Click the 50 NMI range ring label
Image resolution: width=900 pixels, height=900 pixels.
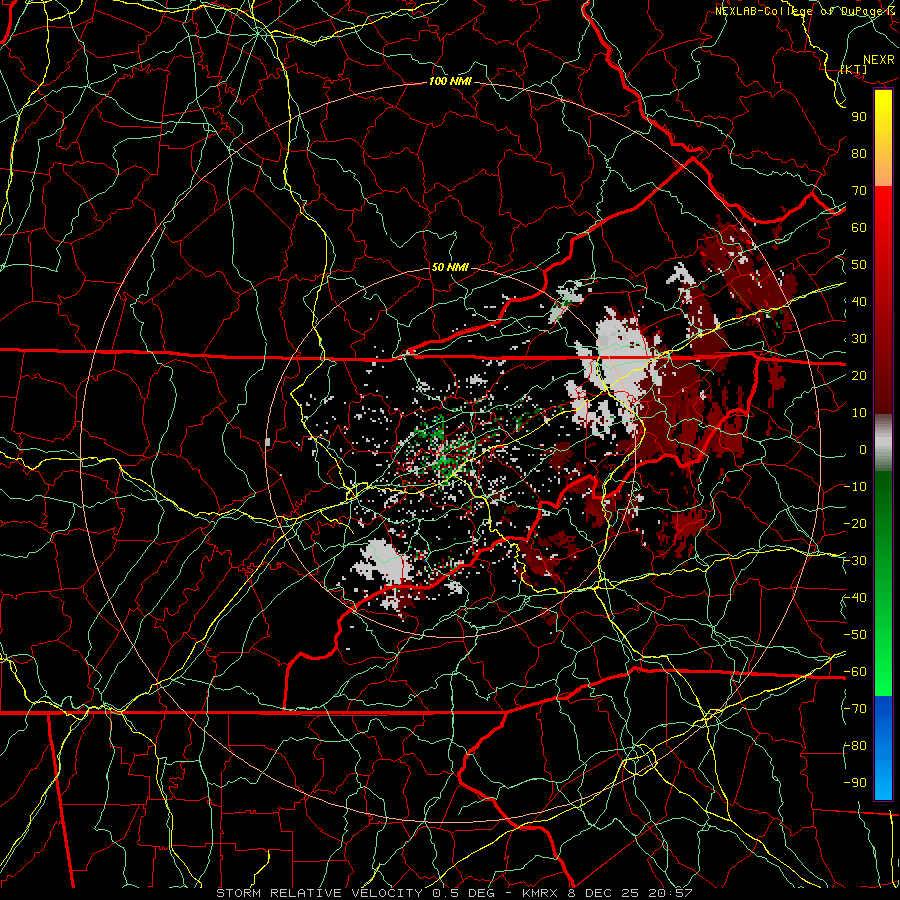pyautogui.click(x=450, y=267)
